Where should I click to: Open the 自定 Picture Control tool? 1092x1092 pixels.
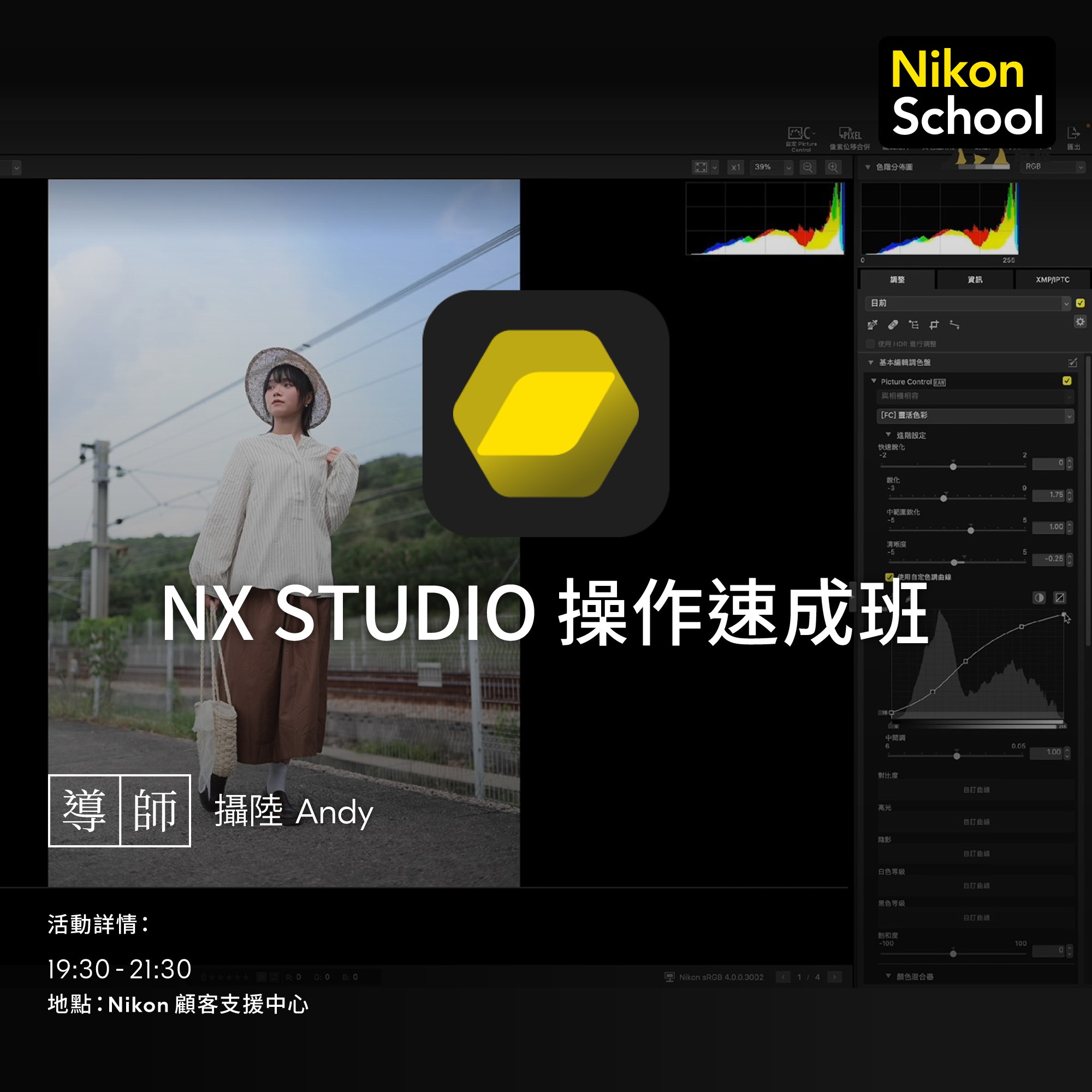[801, 139]
